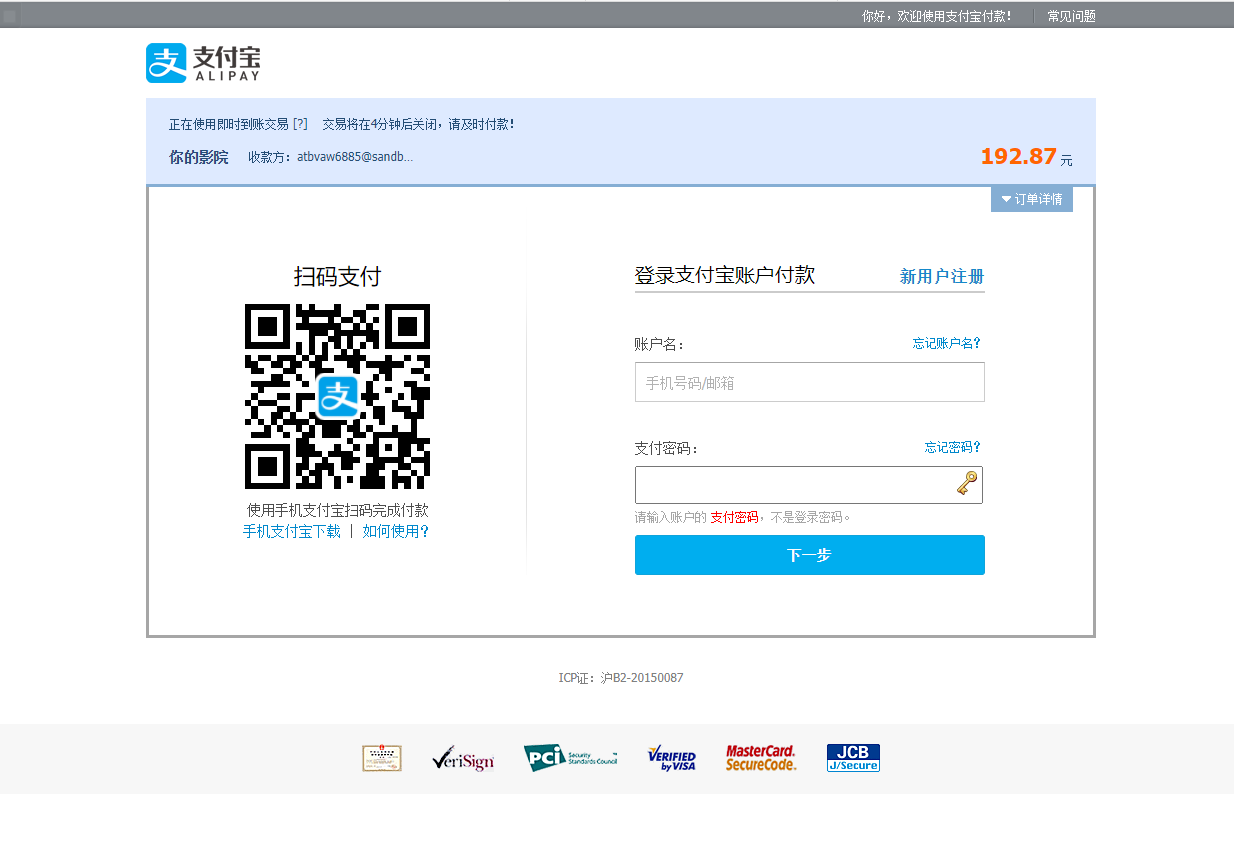
Task: Click the 192.87 payment amount
Action: [x=1018, y=156]
